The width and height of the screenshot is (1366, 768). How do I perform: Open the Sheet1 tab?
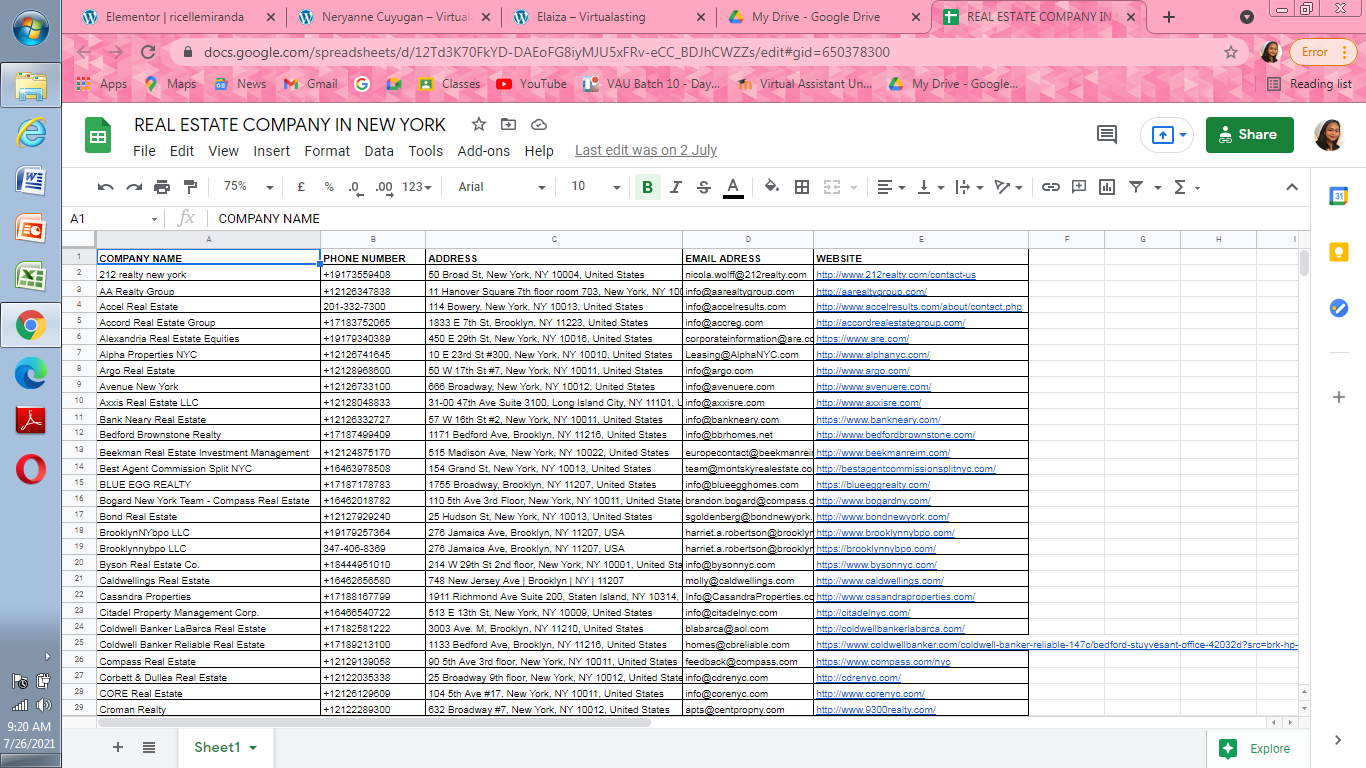tap(226, 747)
